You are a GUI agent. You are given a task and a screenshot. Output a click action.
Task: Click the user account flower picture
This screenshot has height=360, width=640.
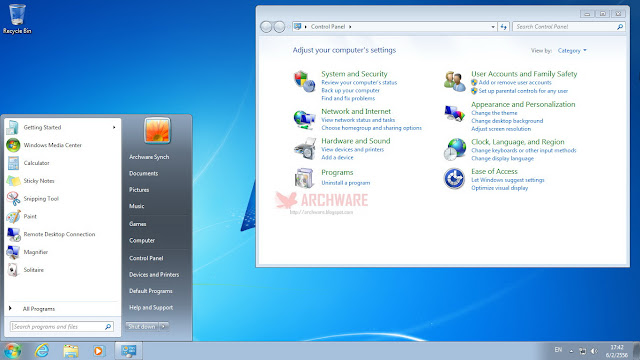pyautogui.click(x=157, y=131)
